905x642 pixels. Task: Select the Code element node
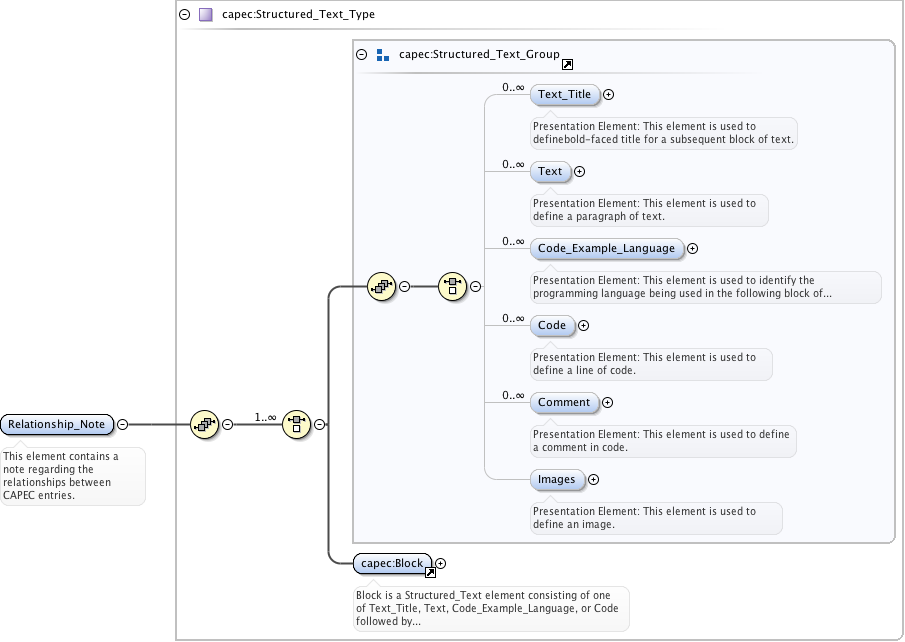click(x=551, y=325)
